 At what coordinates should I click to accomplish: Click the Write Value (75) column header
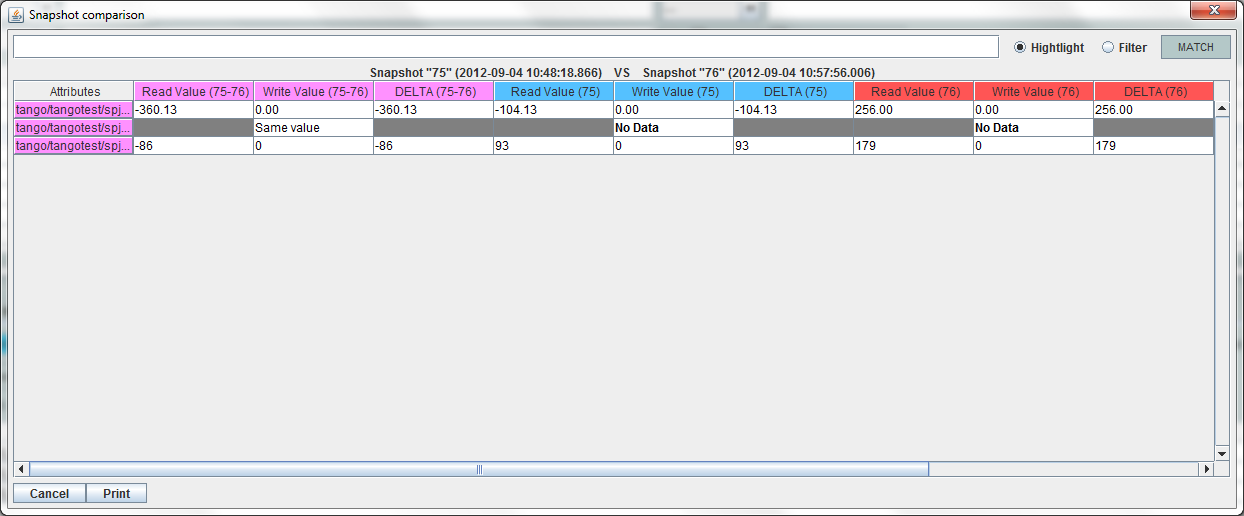coord(674,91)
